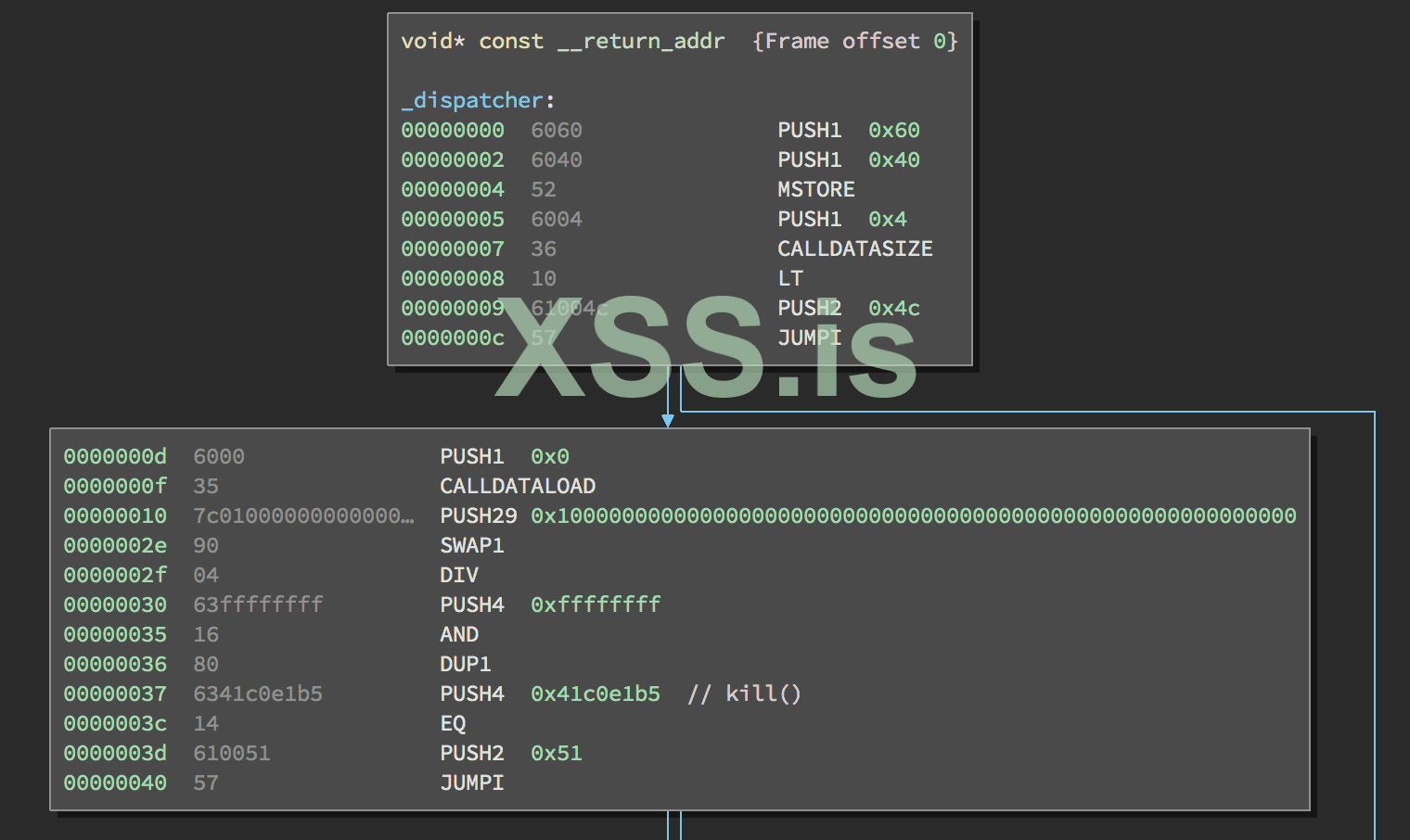Click the long 0x1000… PUSH29 operand

point(914,515)
